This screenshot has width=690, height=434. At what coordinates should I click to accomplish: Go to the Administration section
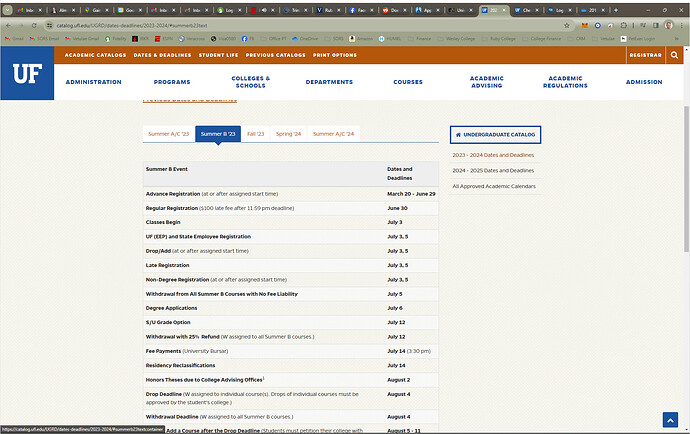point(93,82)
